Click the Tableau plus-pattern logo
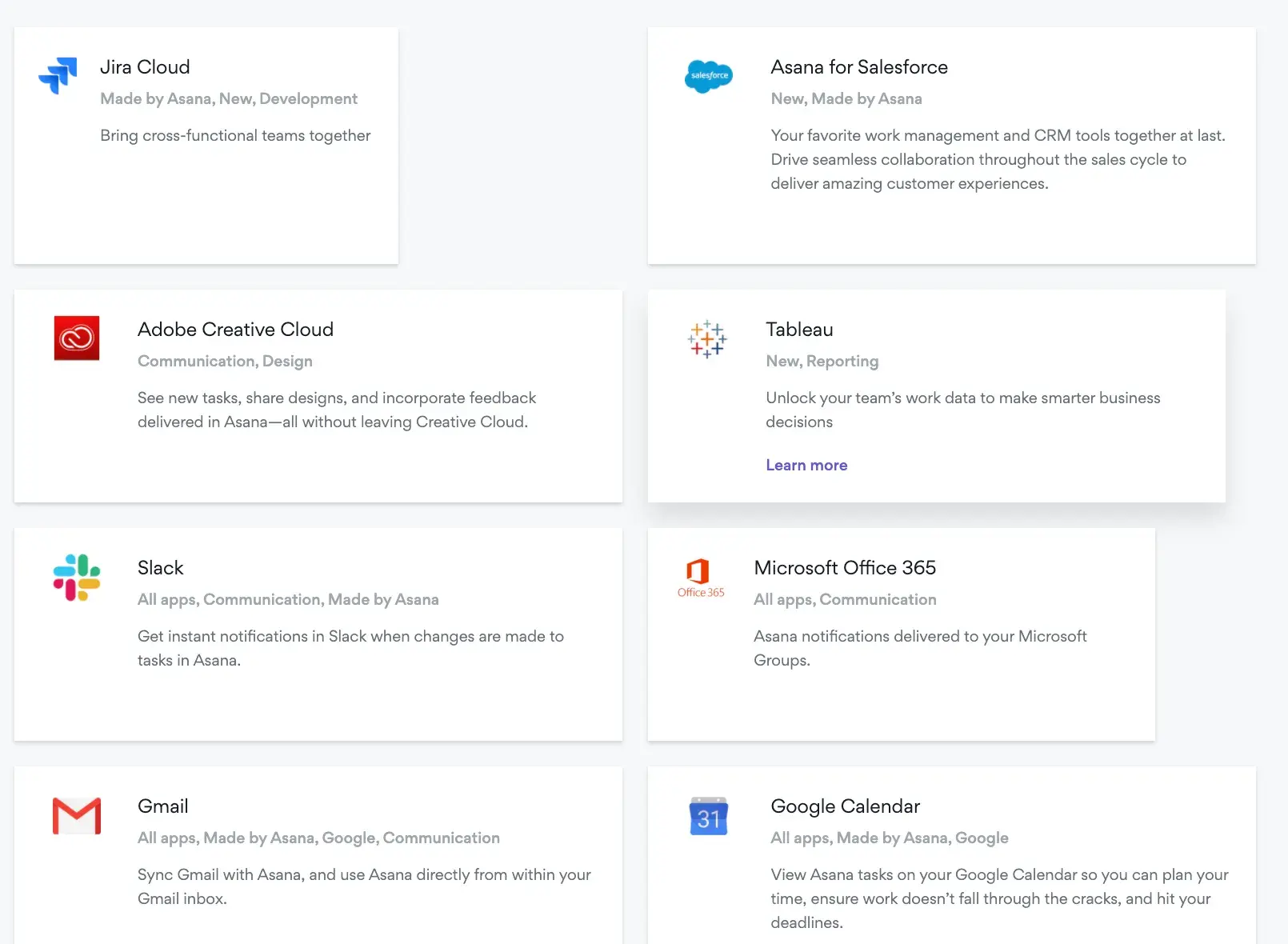The width and height of the screenshot is (1288, 944). click(707, 339)
